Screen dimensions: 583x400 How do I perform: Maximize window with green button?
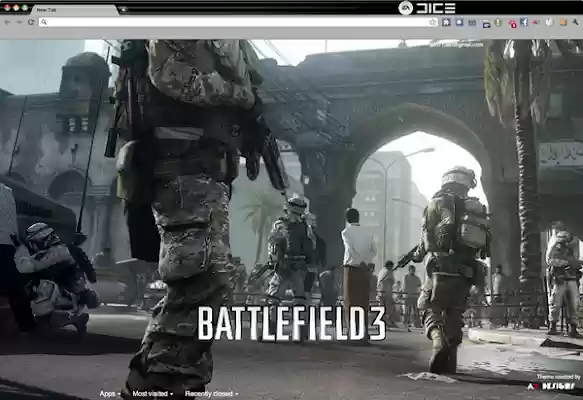click(25, 8)
